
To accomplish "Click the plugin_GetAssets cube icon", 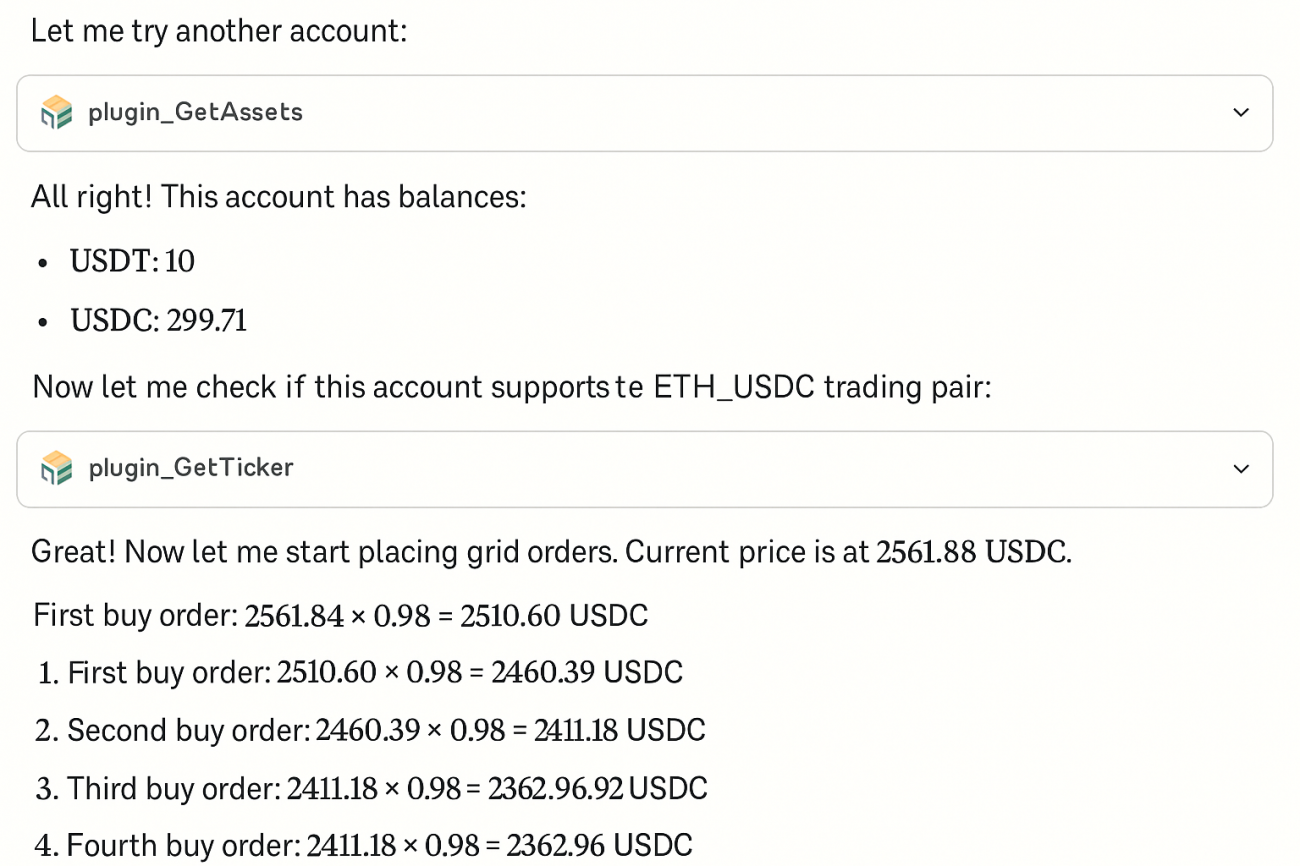I will click(57, 113).
